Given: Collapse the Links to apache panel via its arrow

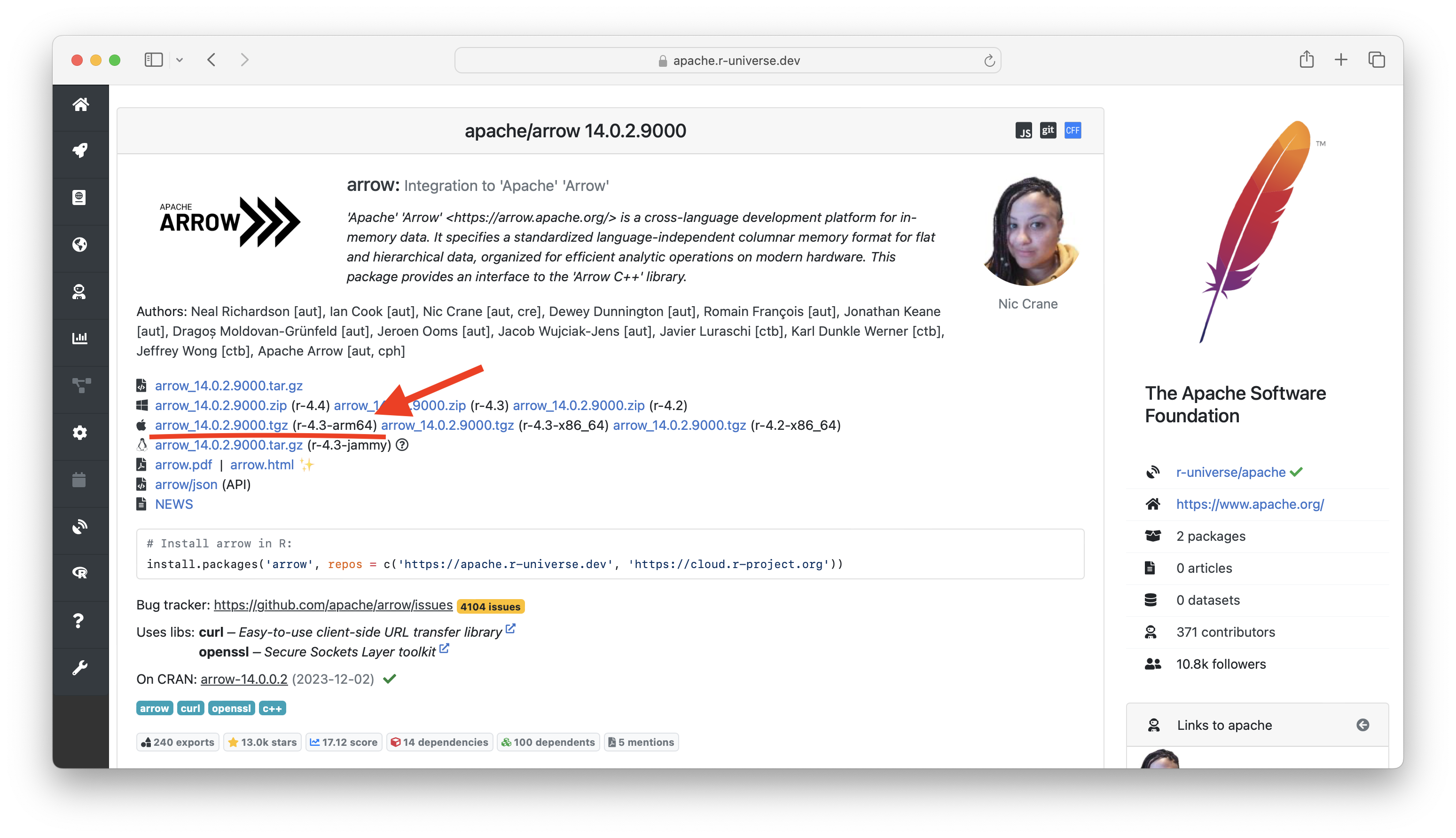Looking at the screenshot, I should pyautogui.click(x=1363, y=725).
